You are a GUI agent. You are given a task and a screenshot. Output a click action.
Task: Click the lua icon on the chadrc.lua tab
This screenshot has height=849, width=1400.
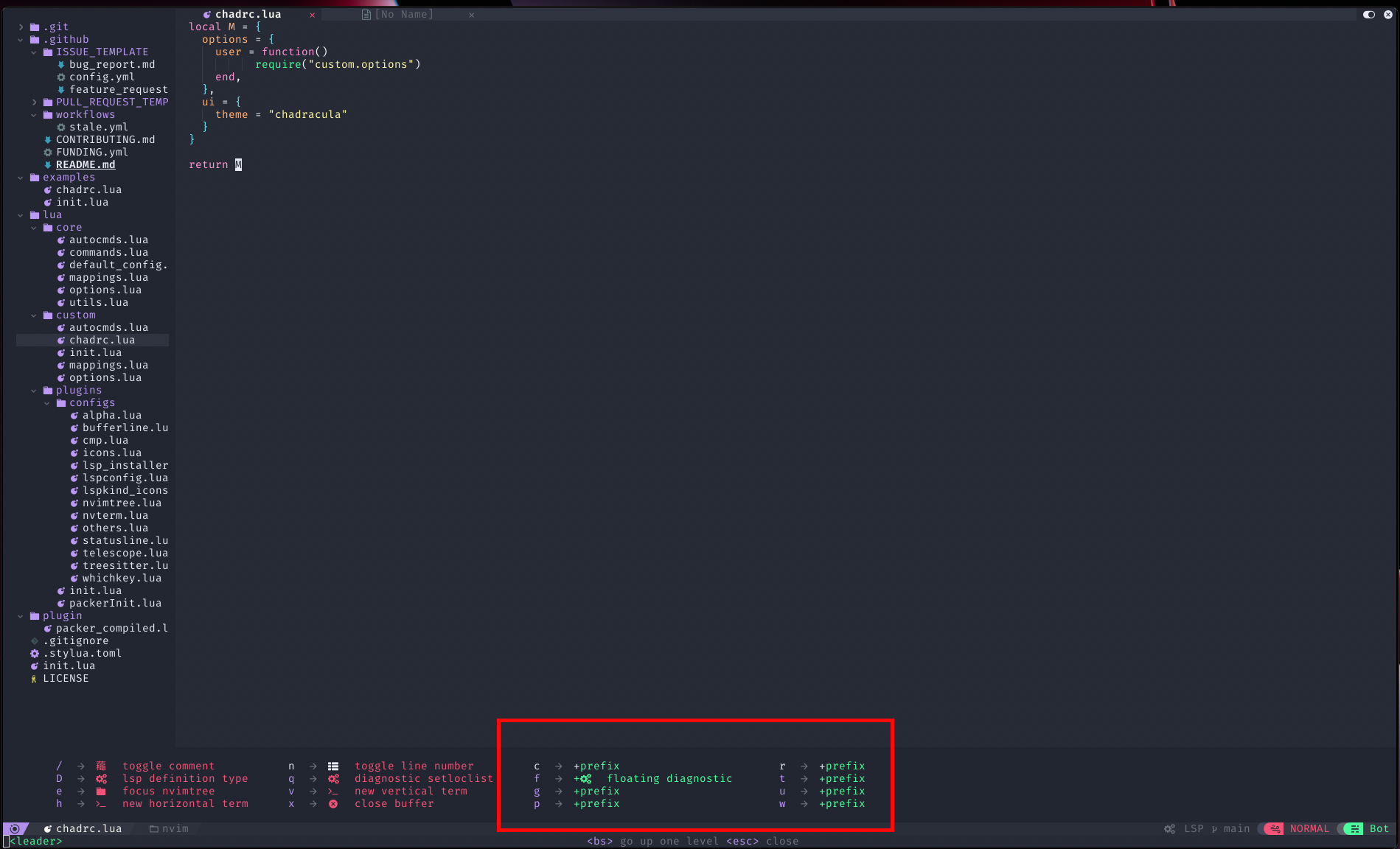point(209,14)
